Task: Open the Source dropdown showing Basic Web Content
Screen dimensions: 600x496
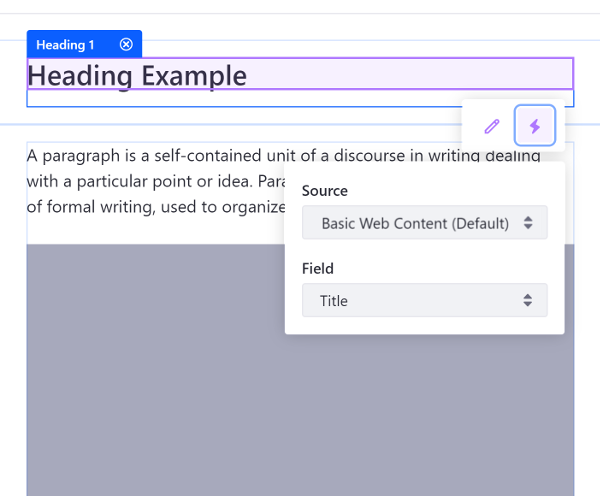Action: click(424, 223)
